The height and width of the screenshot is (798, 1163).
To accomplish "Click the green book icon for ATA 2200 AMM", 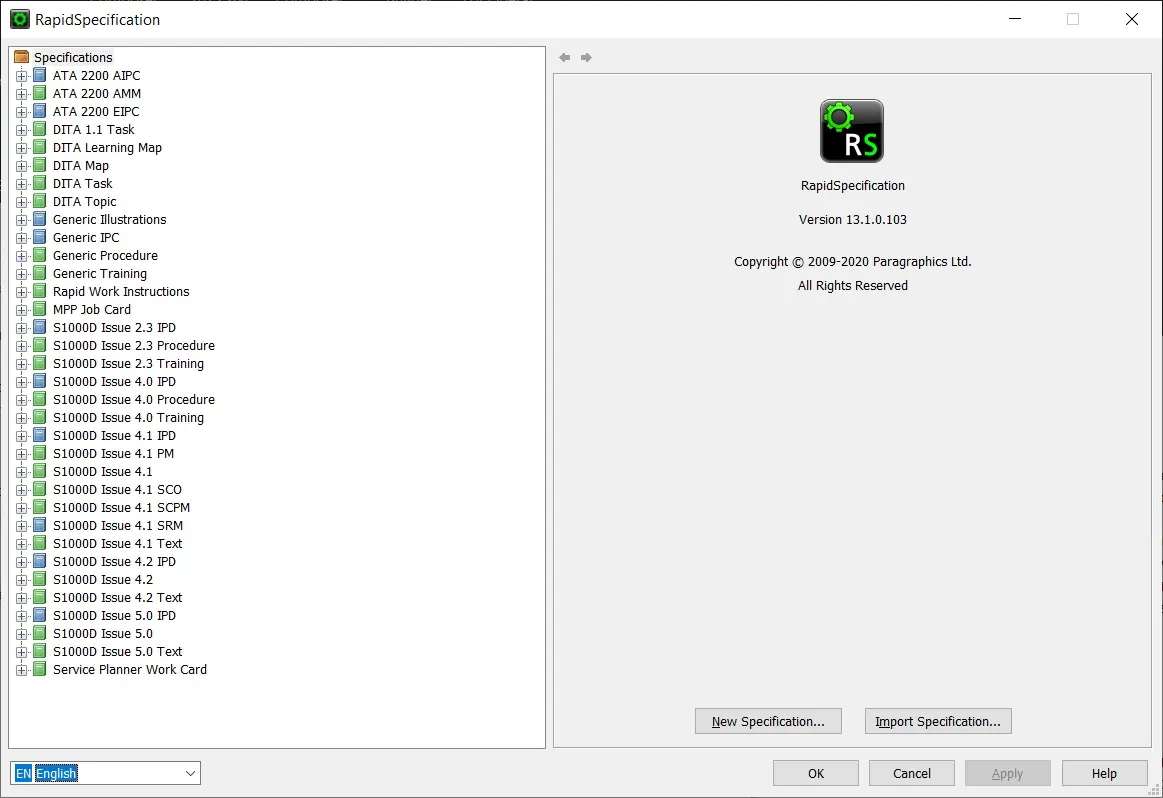I will (40, 93).
